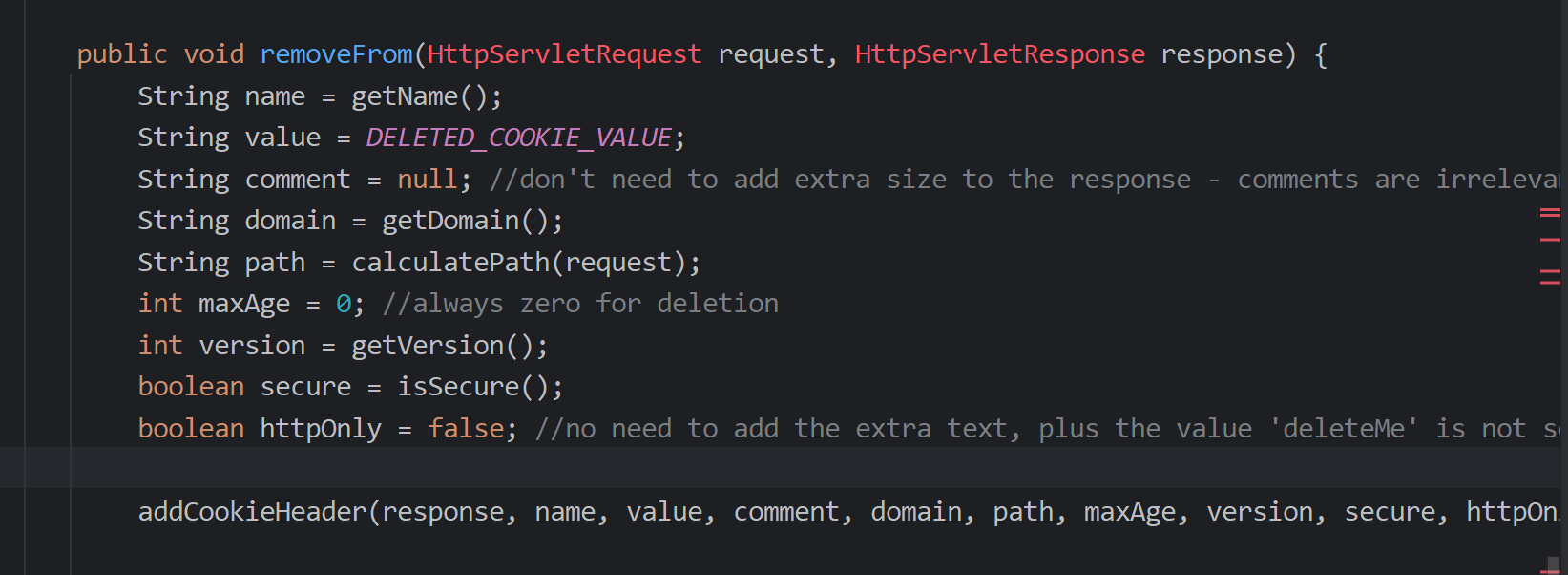The image size is (1568, 575).
Task: Click the public keyword
Action: coord(122,54)
